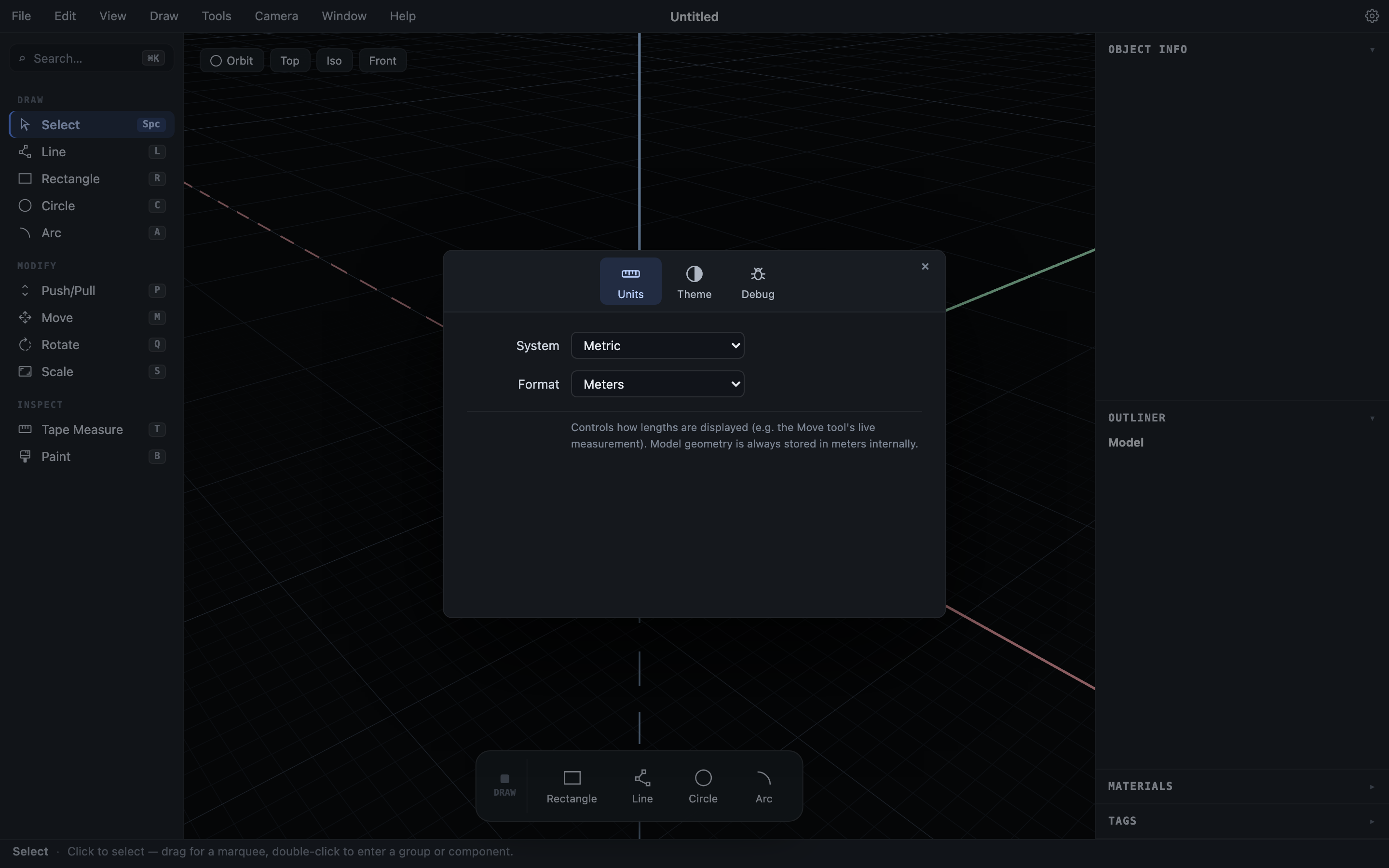Switch to Front view
Screen dimensions: 1389x868
point(383,60)
